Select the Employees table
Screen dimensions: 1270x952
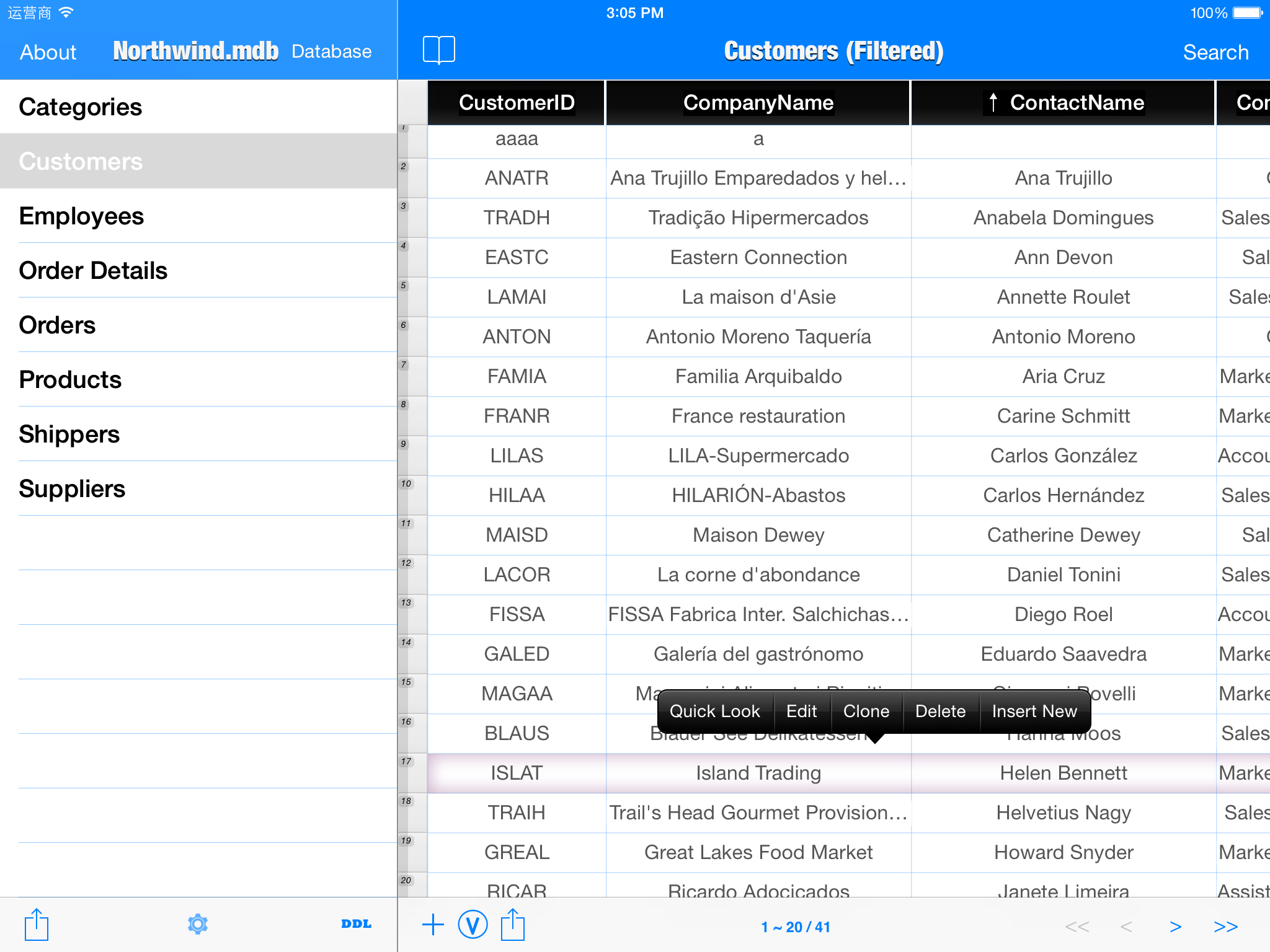pos(81,216)
